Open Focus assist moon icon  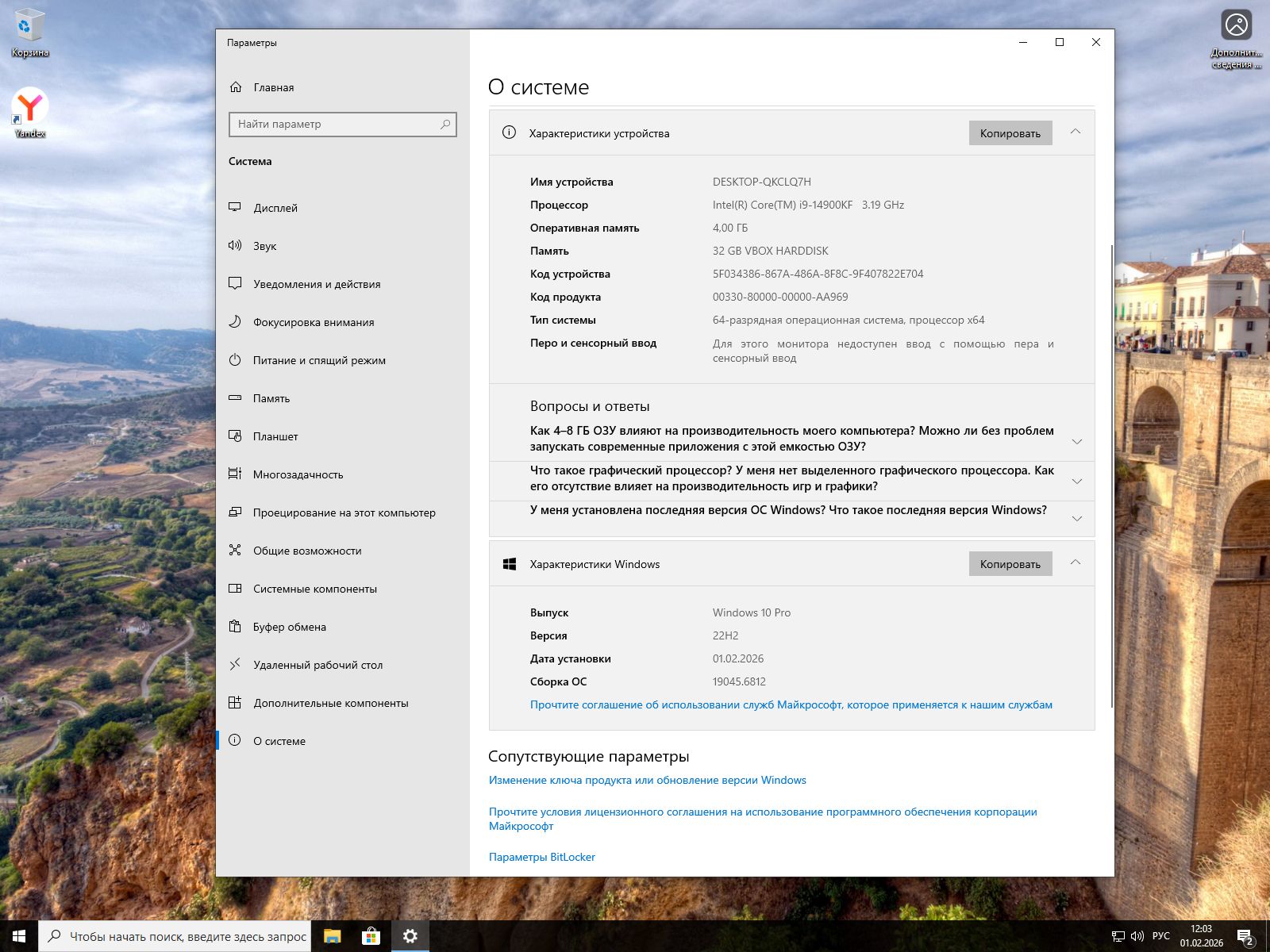235,321
